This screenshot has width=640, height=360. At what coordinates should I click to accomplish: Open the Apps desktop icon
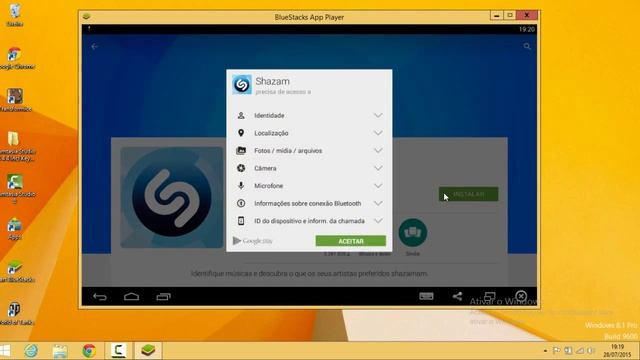point(15,229)
